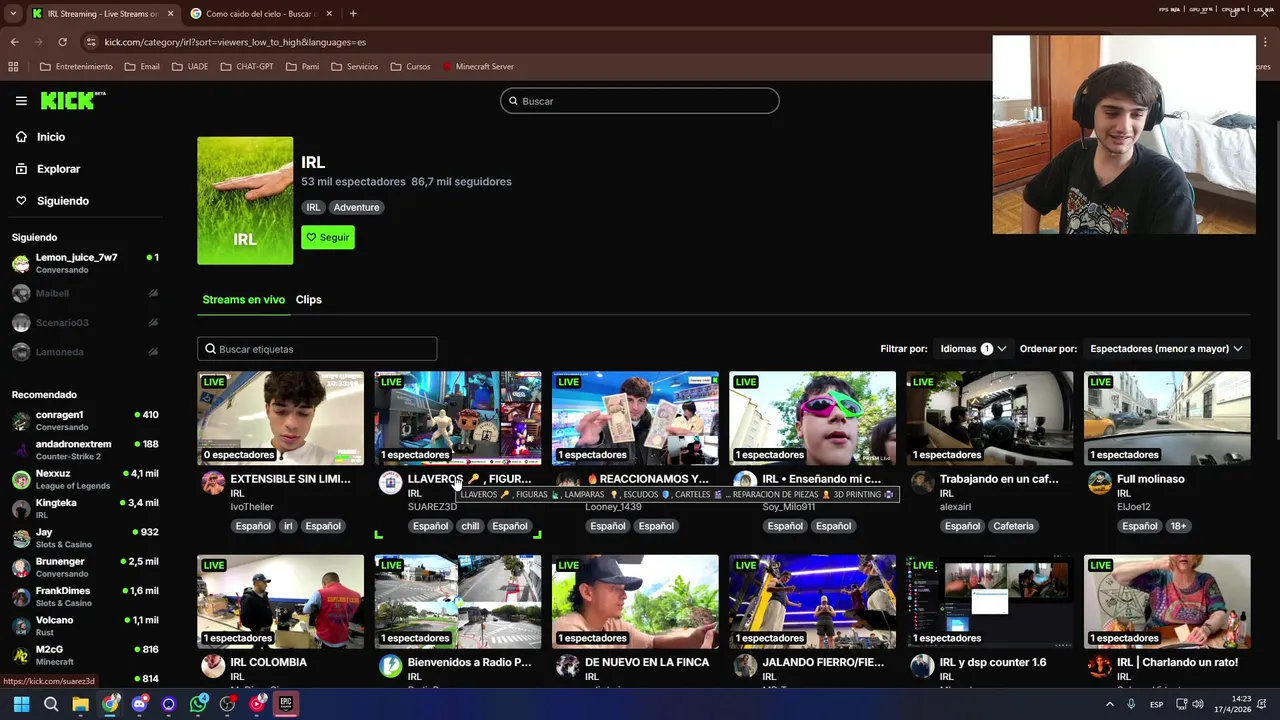Click the Buscar search field
The image size is (1280, 720).
(x=639, y=101)
